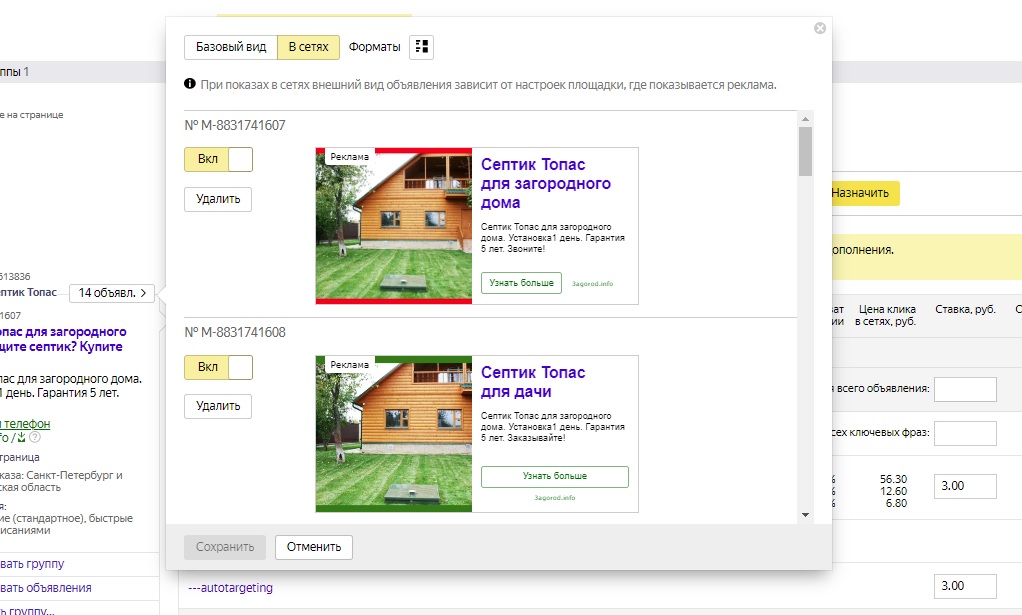Click the scrollbar down arrow in the ad list

[x=805, y=514]
